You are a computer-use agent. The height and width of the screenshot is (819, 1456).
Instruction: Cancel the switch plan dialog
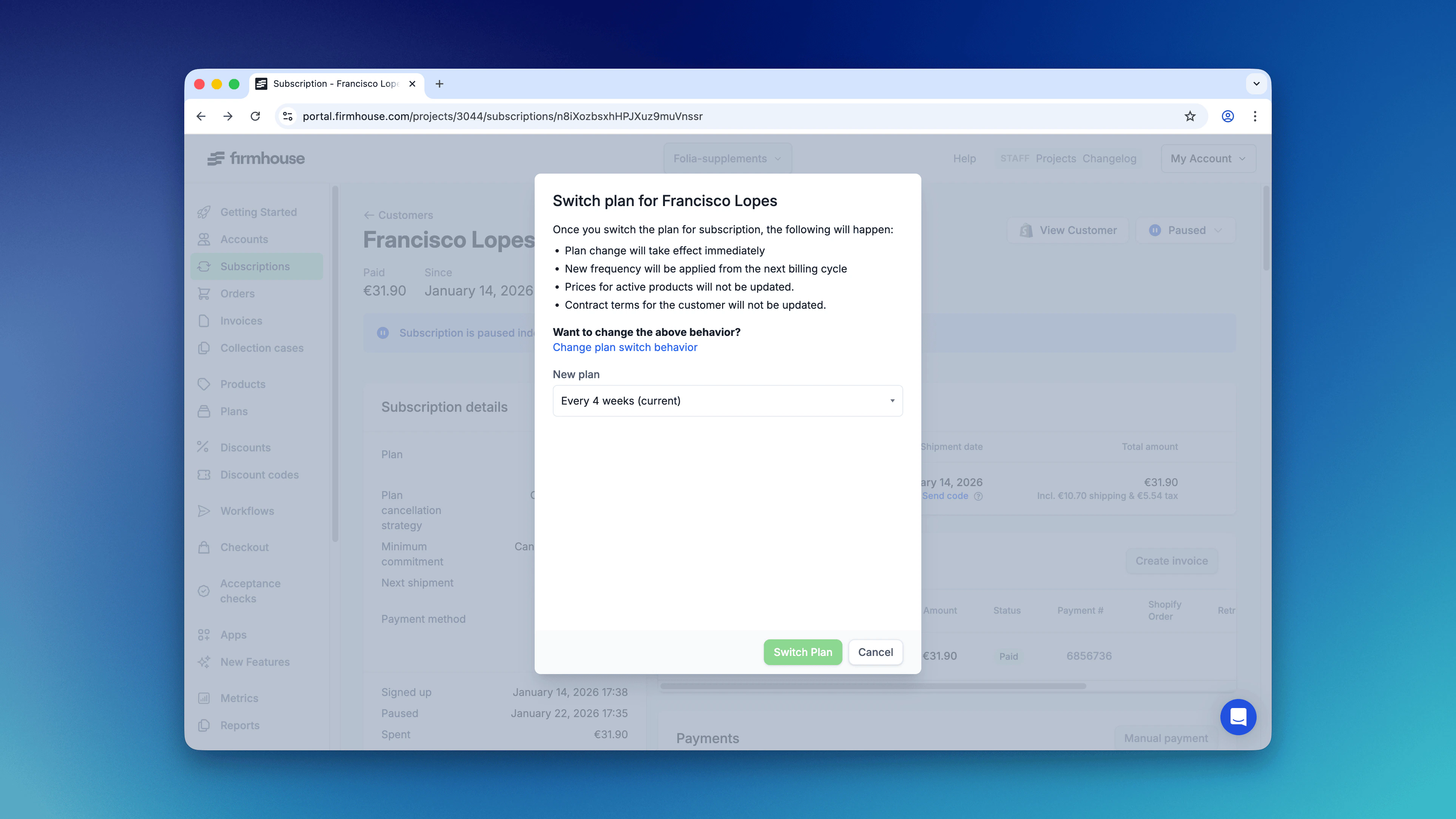click(875, 652)
